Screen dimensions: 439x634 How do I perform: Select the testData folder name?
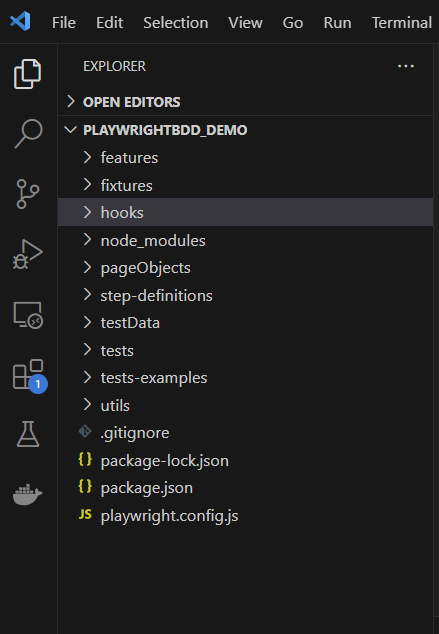click(130, 323)
